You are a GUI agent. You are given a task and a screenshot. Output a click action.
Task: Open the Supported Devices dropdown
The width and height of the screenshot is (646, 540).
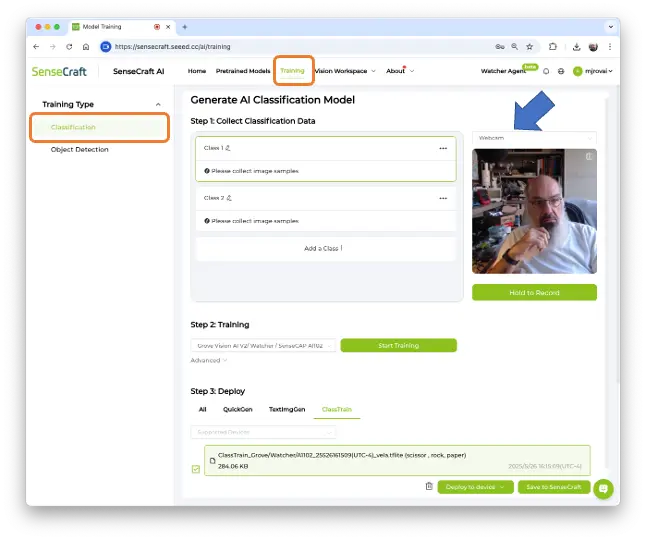[263, 432]
